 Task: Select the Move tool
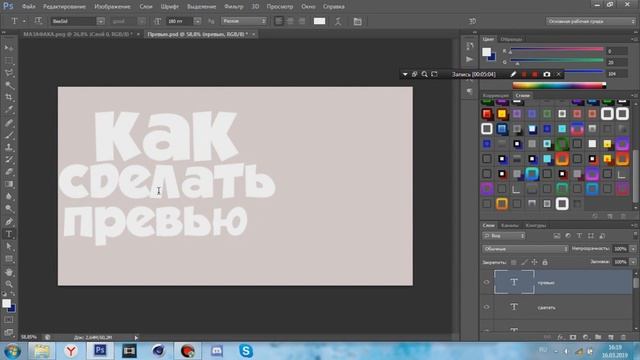pyautogui.click(x=9, y=48)
